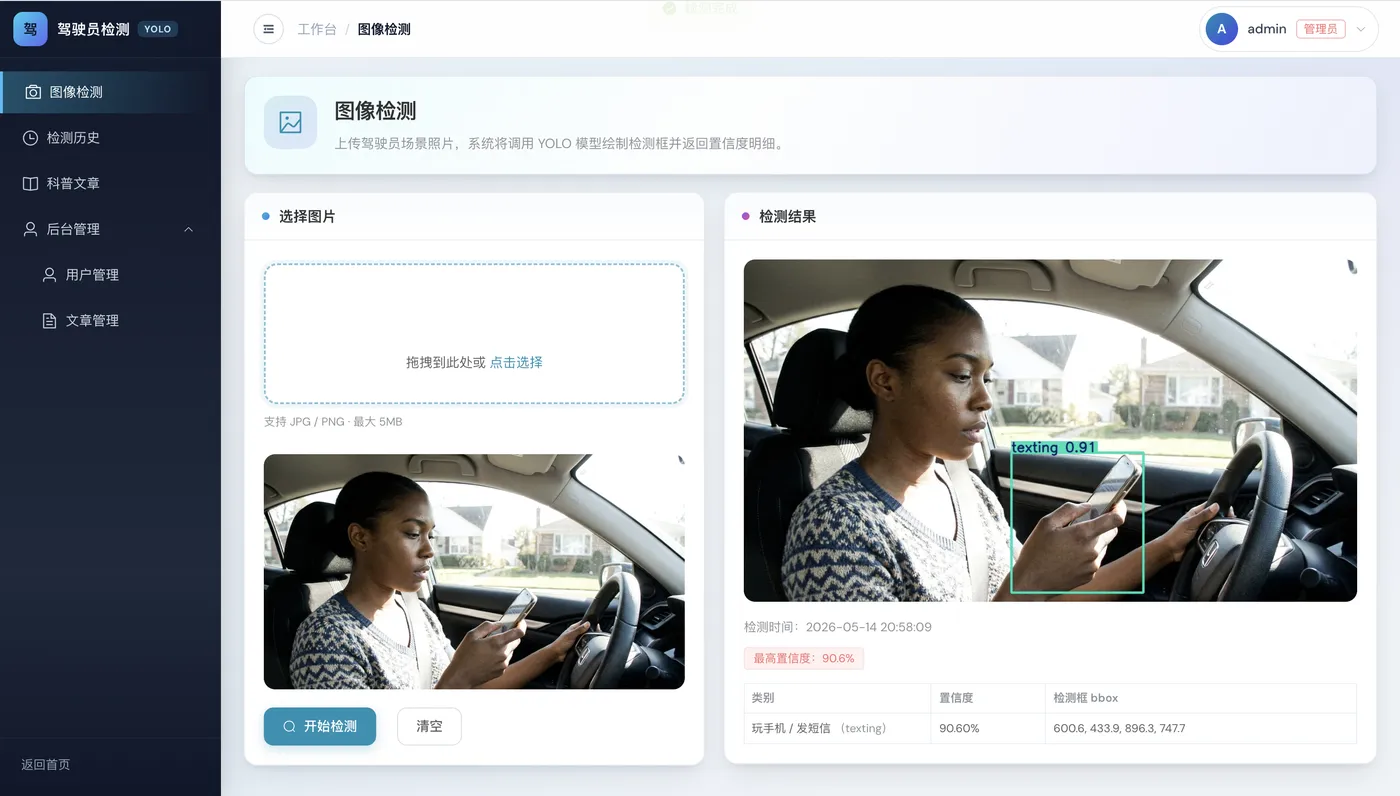Click the blue 驾 app logo icon
The image size is (1400, 796).
pos(30,29)
